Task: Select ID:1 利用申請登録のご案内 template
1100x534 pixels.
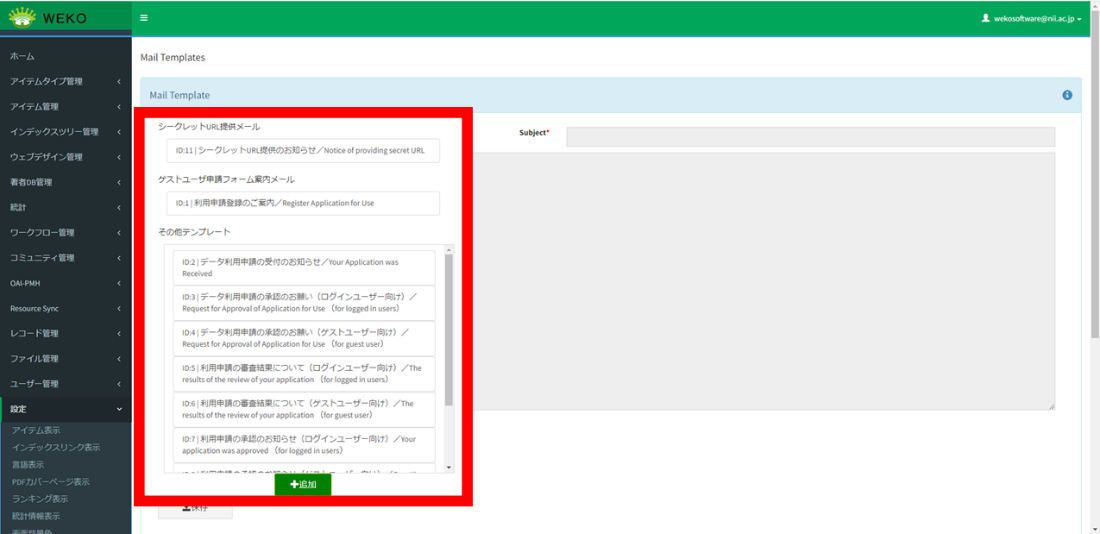Action: pyautogui.click(x=303, y=203)
